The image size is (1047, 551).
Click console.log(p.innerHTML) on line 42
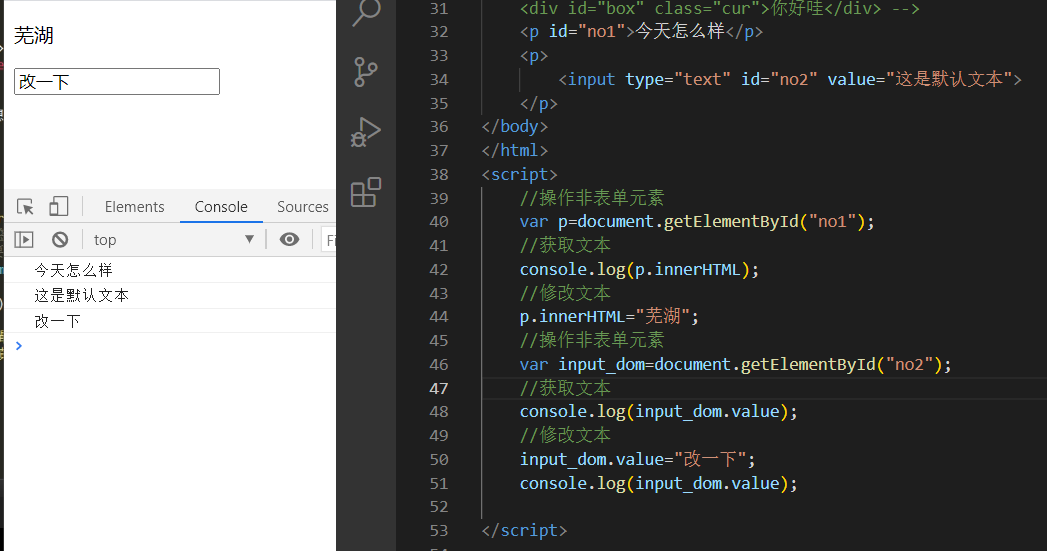(x=640, y=270)
